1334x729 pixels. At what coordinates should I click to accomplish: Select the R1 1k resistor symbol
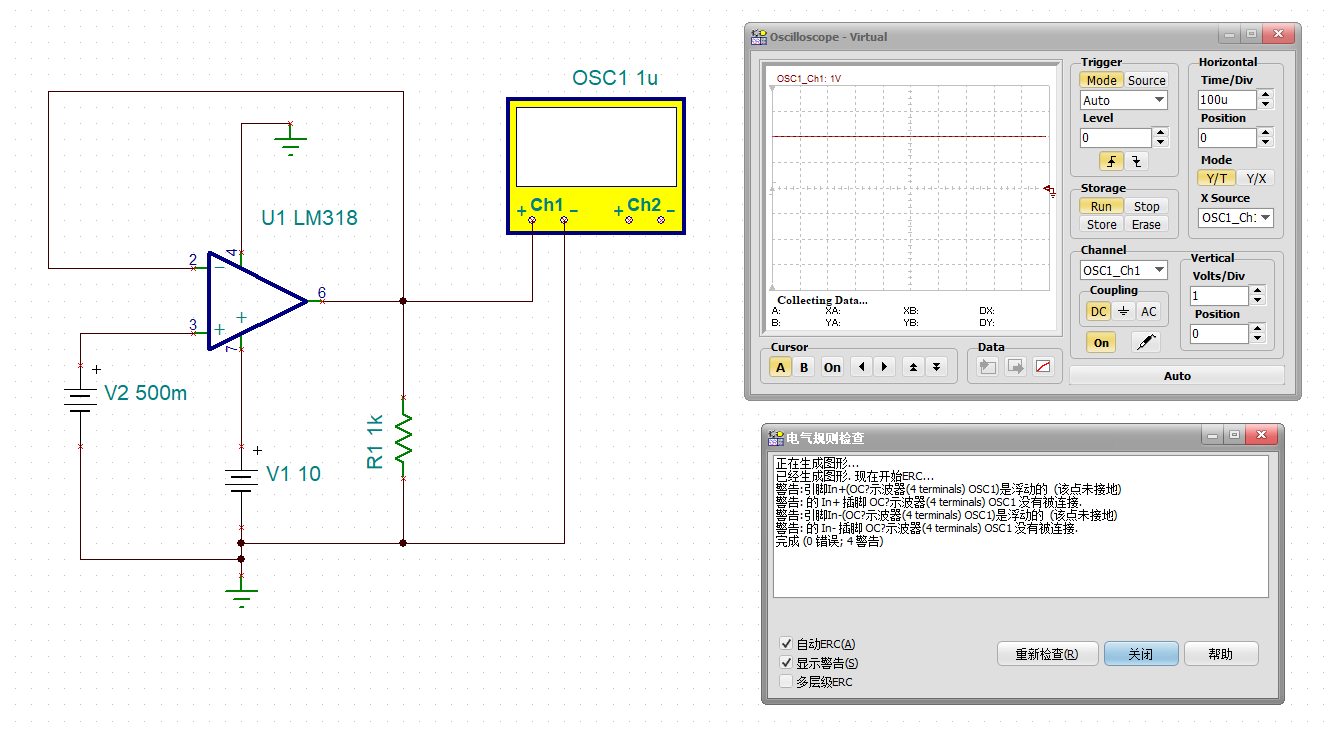[x=403, y=438]
